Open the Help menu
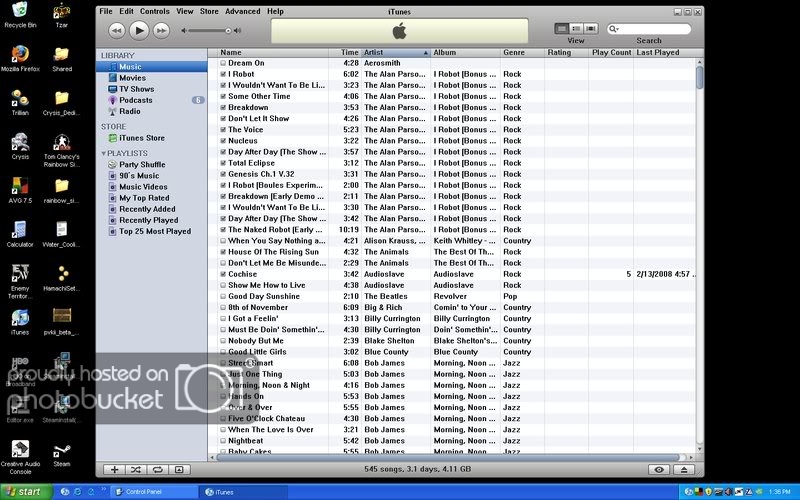800x500 pixels. pyautogui.click(x=275, y=11)
